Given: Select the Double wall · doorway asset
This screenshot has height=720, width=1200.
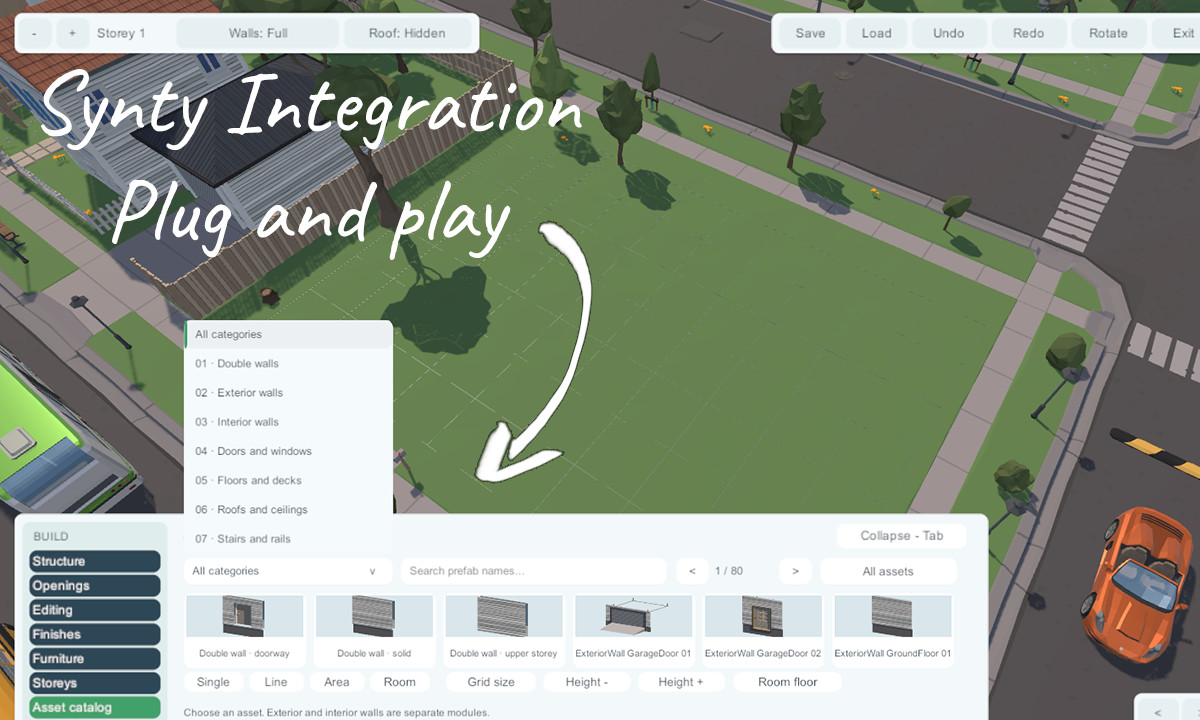Looking at the screenshot, I should pos(244,628).
